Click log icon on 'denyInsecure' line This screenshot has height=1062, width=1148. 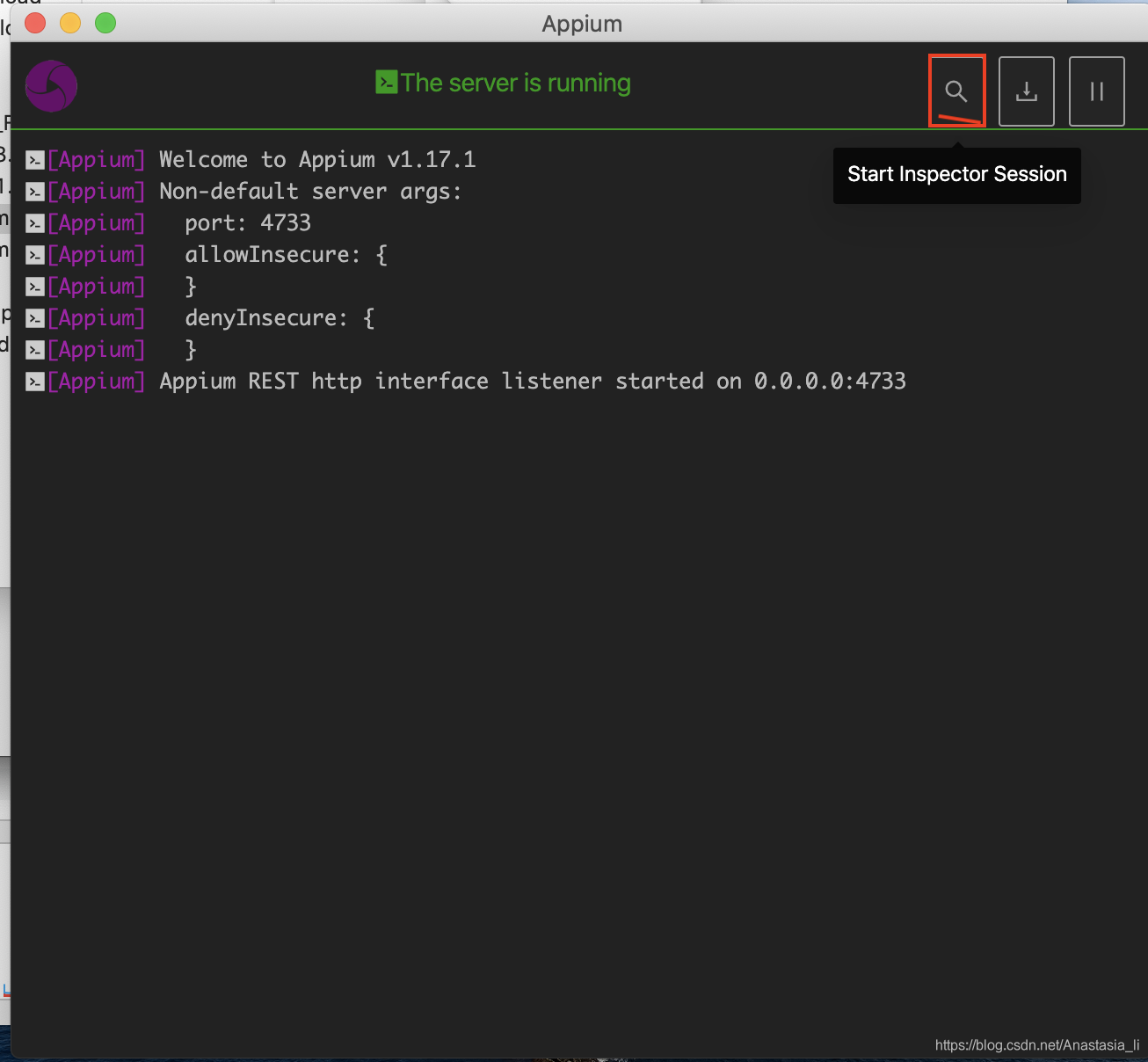(x=35, y=318)
